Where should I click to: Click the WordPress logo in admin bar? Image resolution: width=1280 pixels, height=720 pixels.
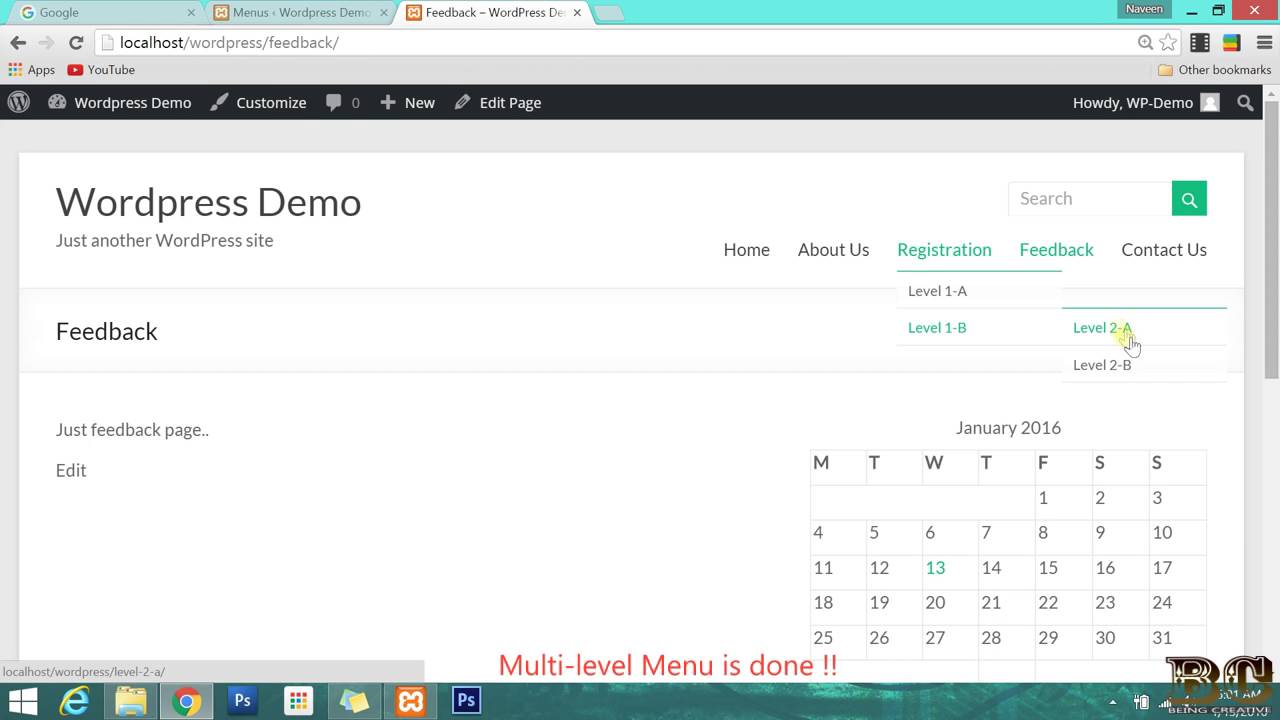point(19,102)
